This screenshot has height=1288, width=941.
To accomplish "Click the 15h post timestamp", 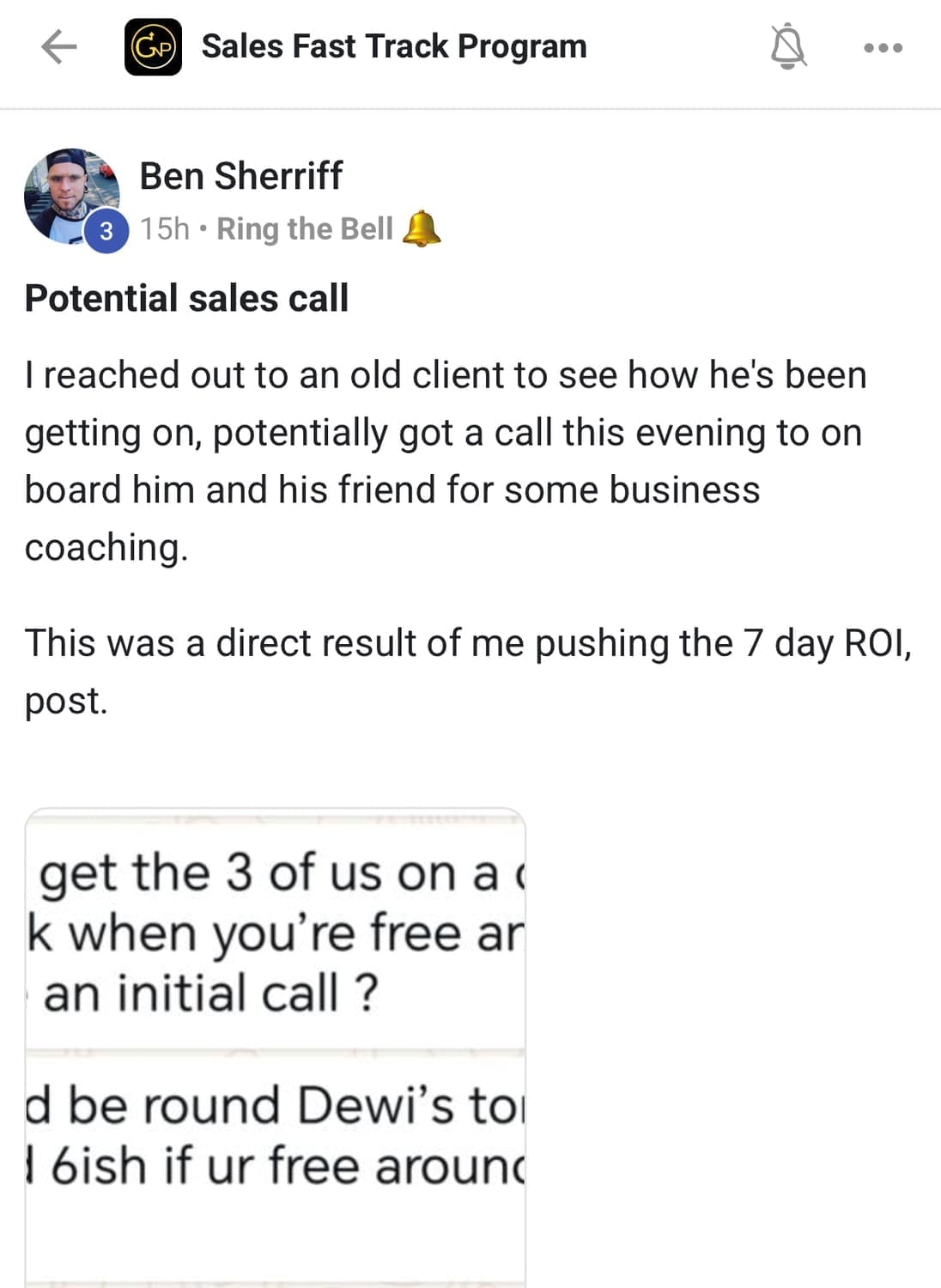I will [165, 229].
